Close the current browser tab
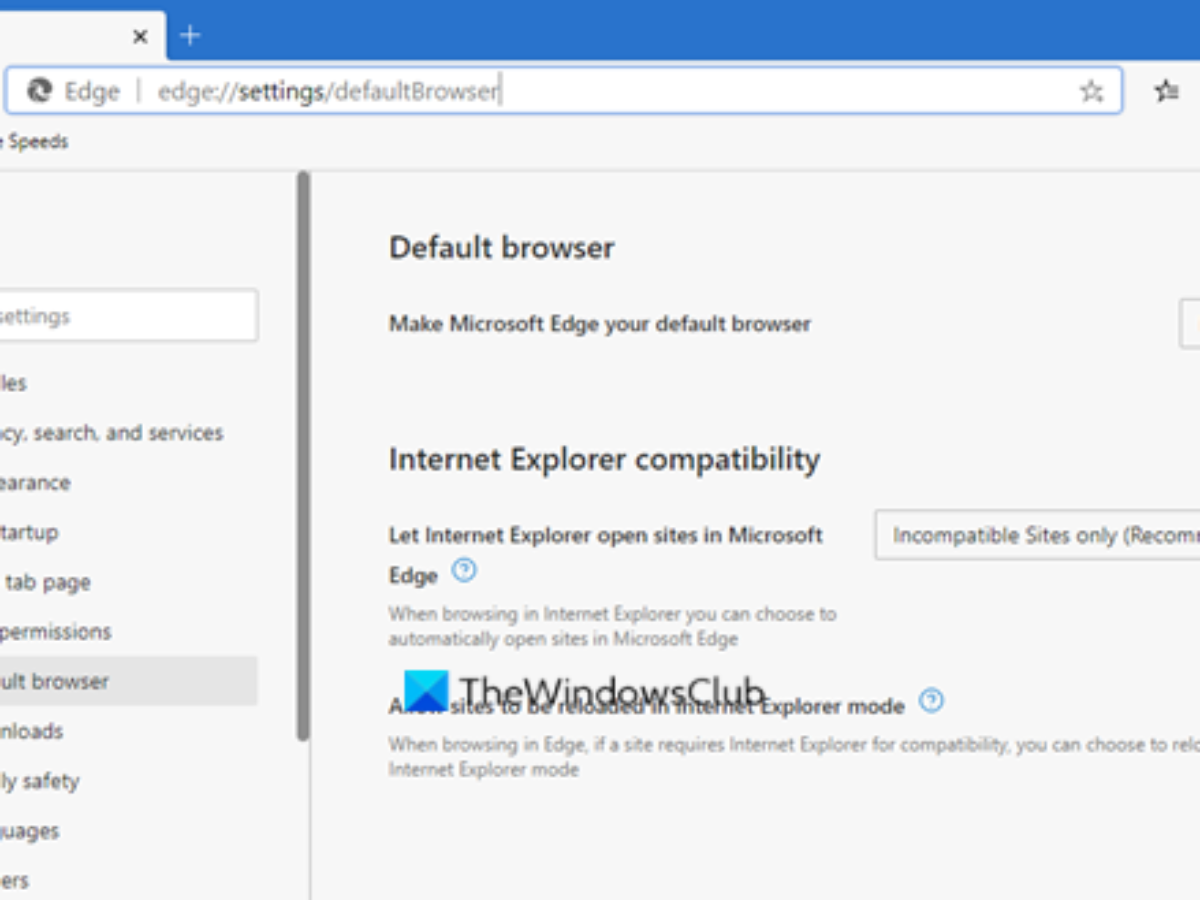This screenshot has height=900, width=1200. 140,37
